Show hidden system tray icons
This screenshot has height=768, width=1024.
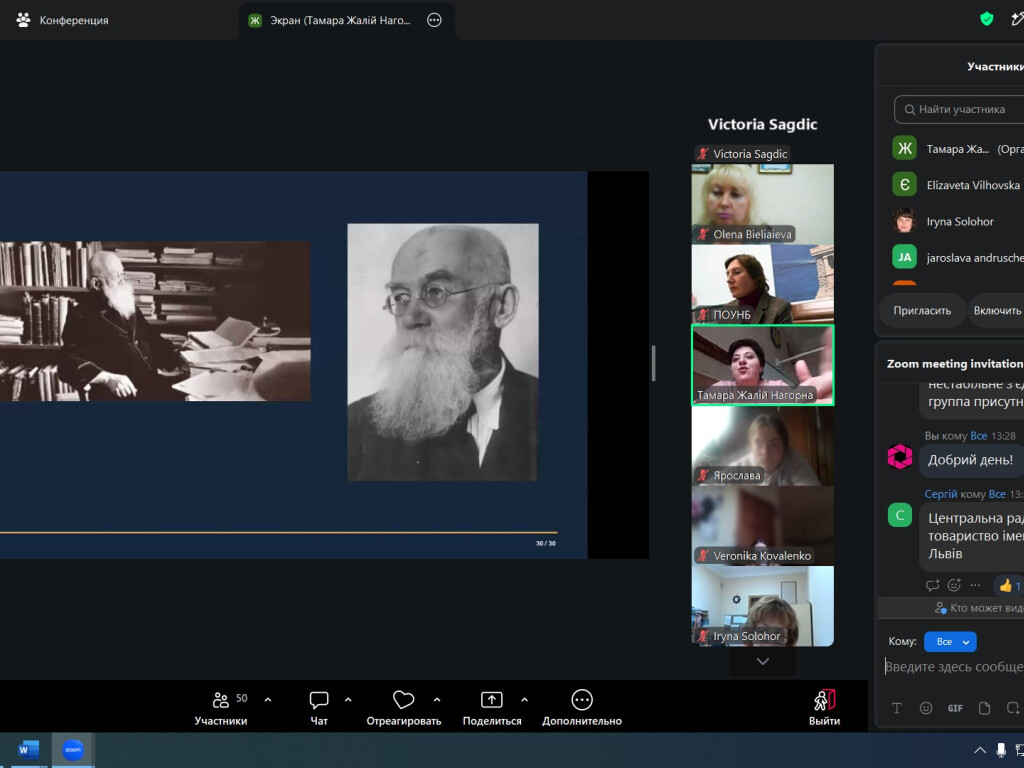pyautogui.click(x=980, y=750)
